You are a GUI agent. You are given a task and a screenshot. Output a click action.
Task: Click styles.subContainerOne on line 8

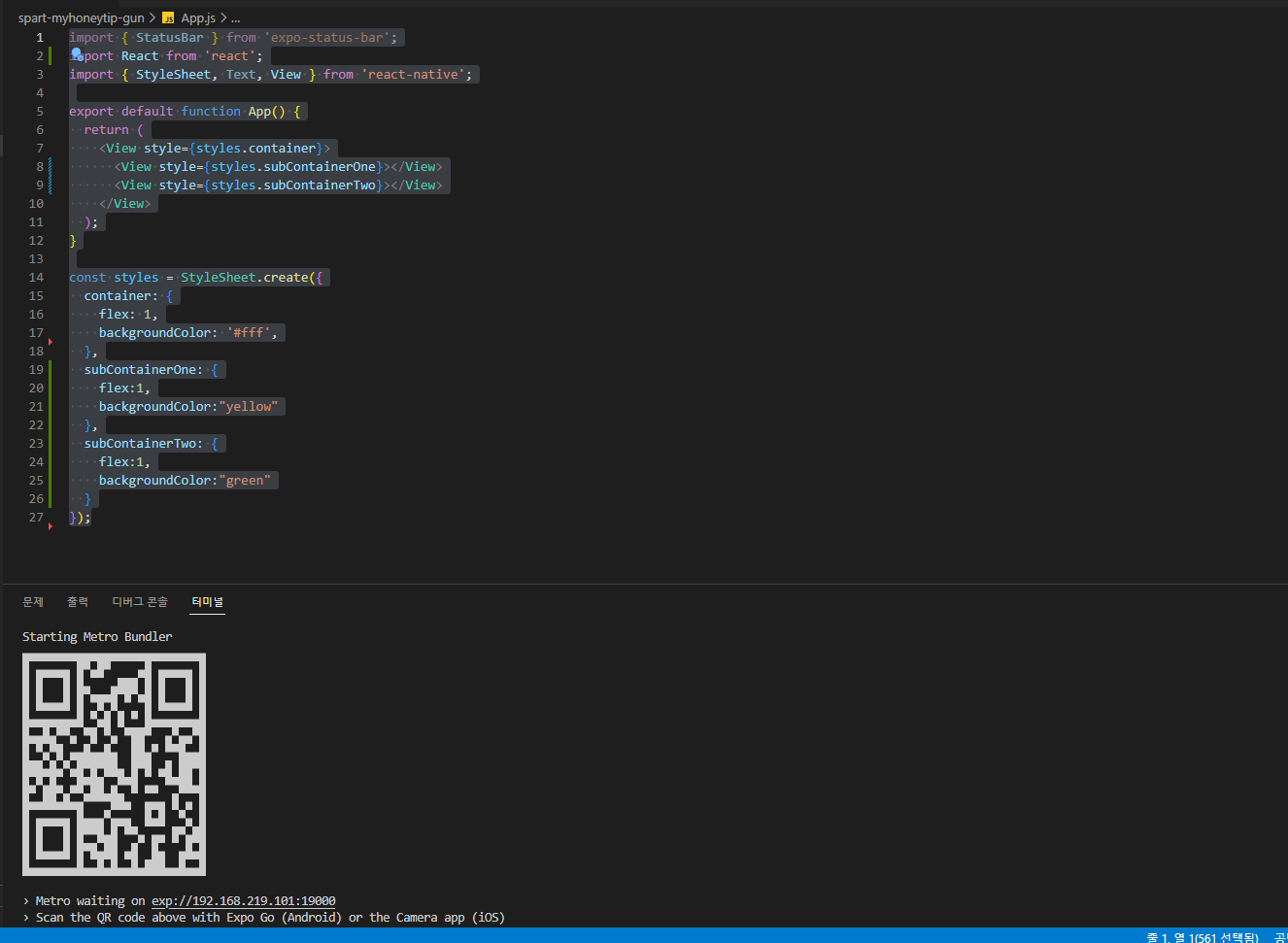(293, 166)
